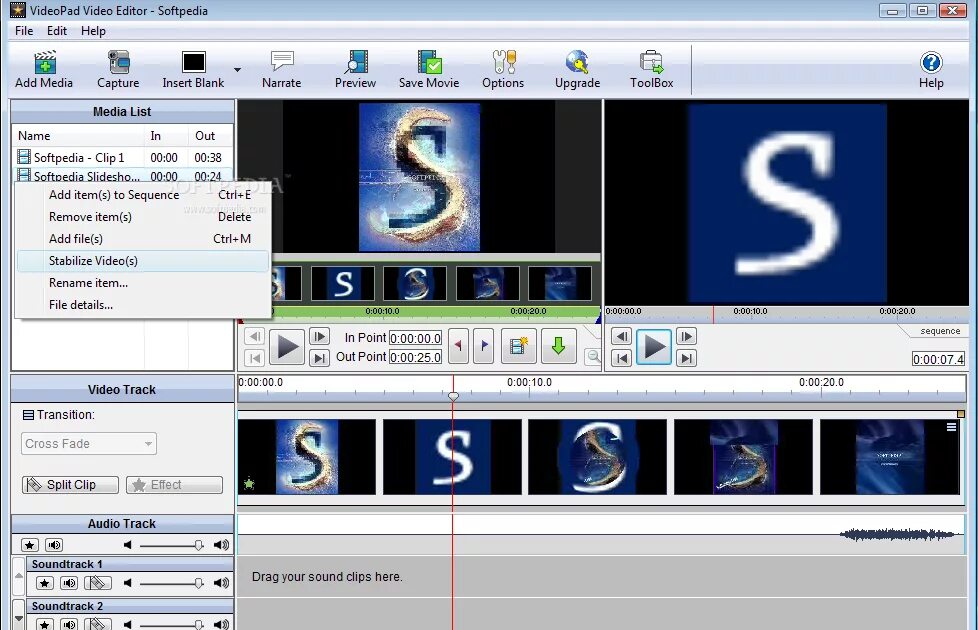
Task: Choose Add item(s) to Sequence
Action: click(143, 195)
